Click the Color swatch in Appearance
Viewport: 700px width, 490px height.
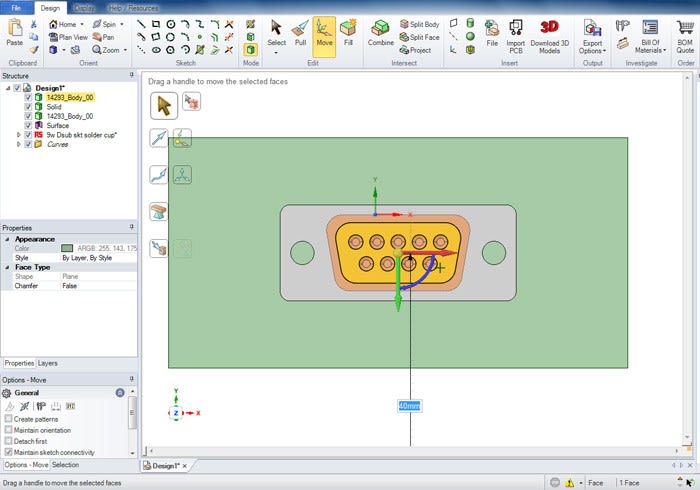pos(67,248)
